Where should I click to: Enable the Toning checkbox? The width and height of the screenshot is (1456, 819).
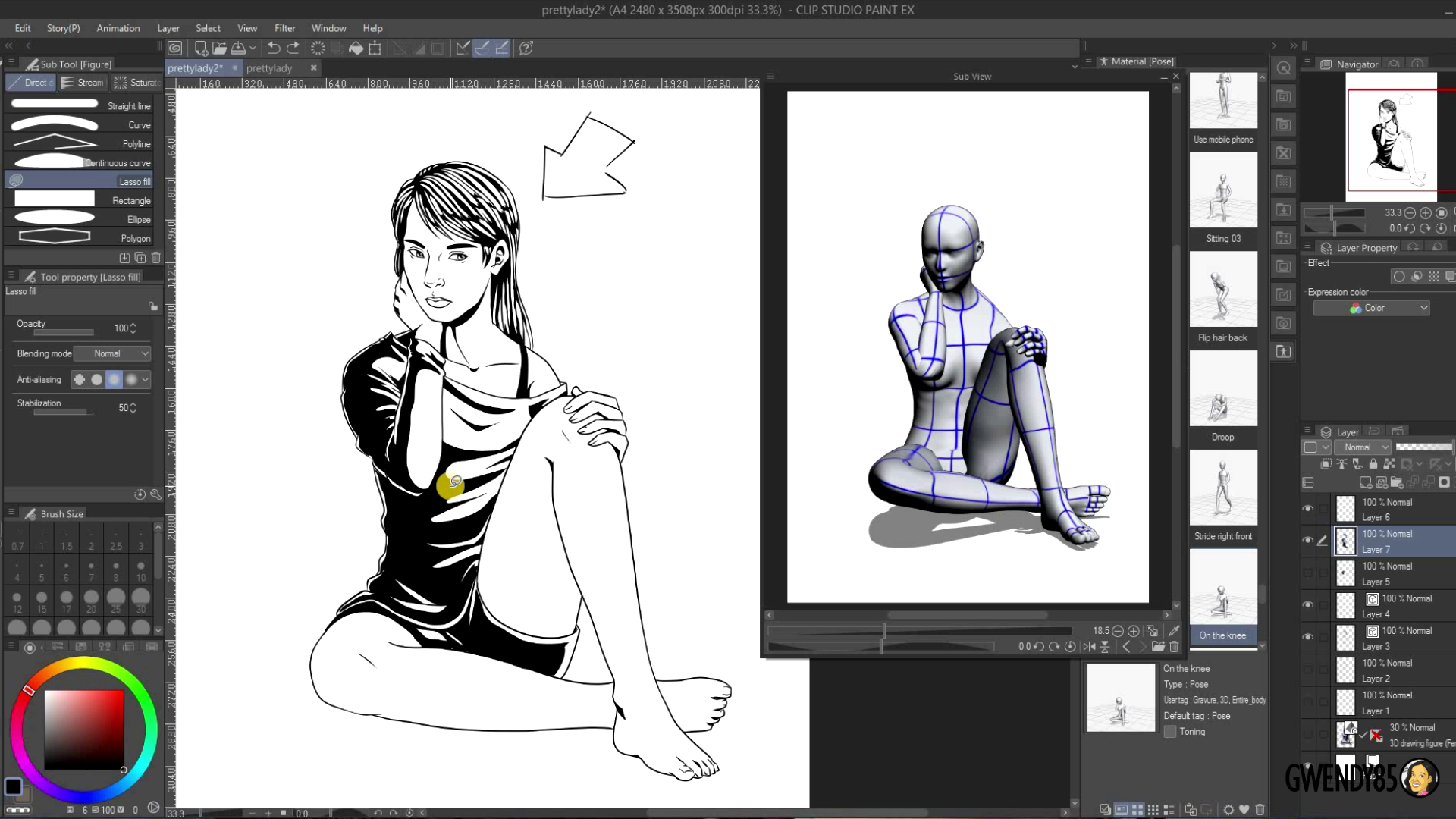pos(1170,732)
